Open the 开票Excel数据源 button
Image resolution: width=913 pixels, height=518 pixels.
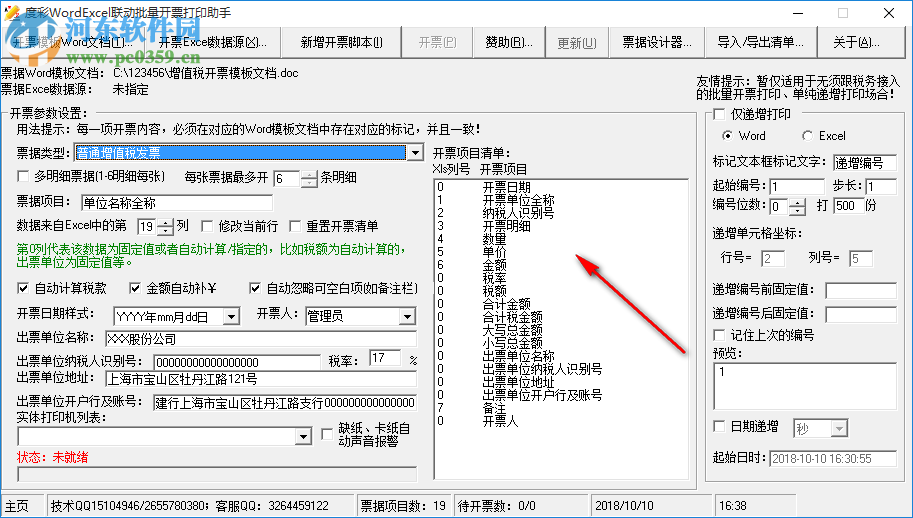[x=213, y=42]
